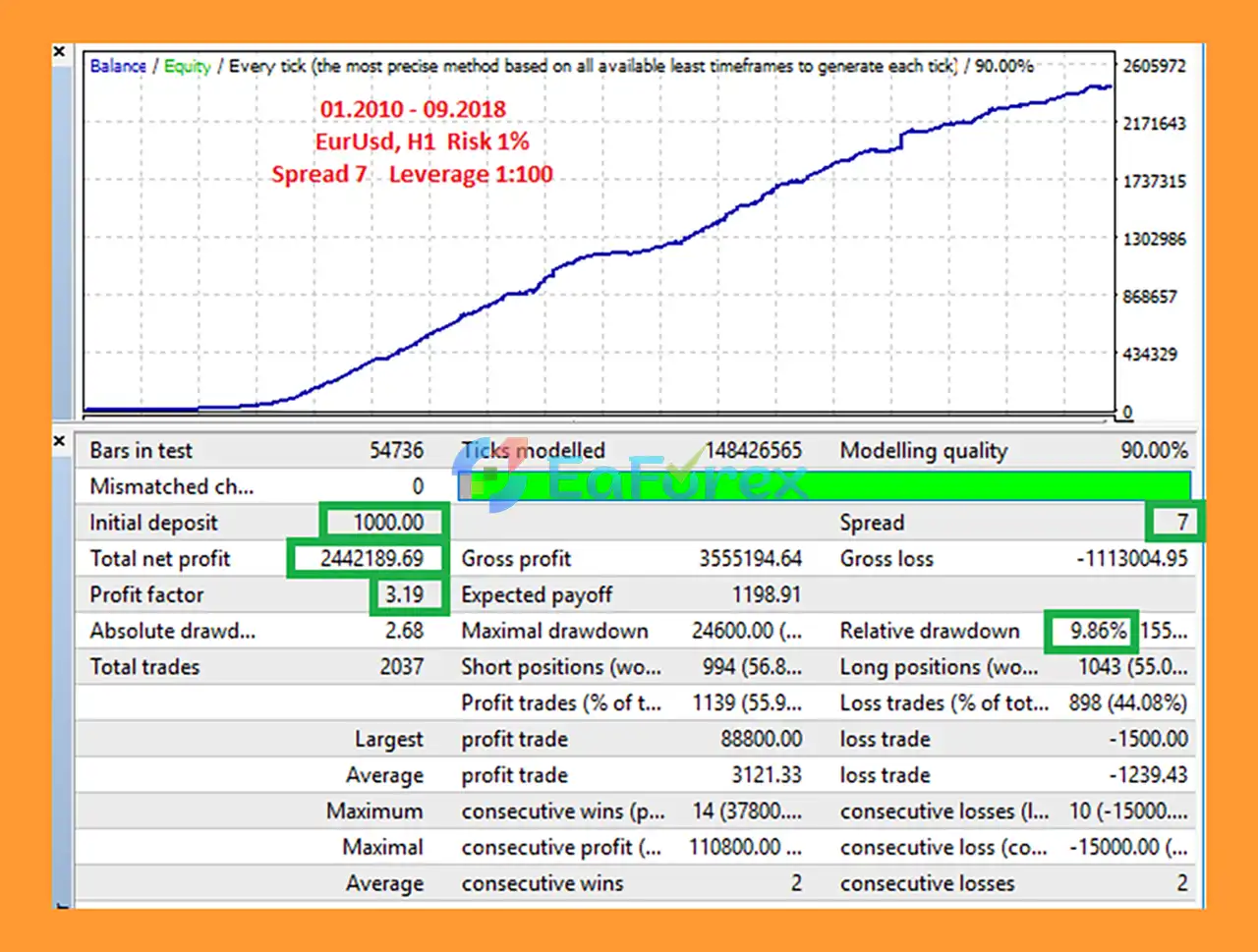The width and height of the screenshot is (1258, 952).
Task: Click the Gross loss value -1113004.95
Action: click(x=1131, y=559)
